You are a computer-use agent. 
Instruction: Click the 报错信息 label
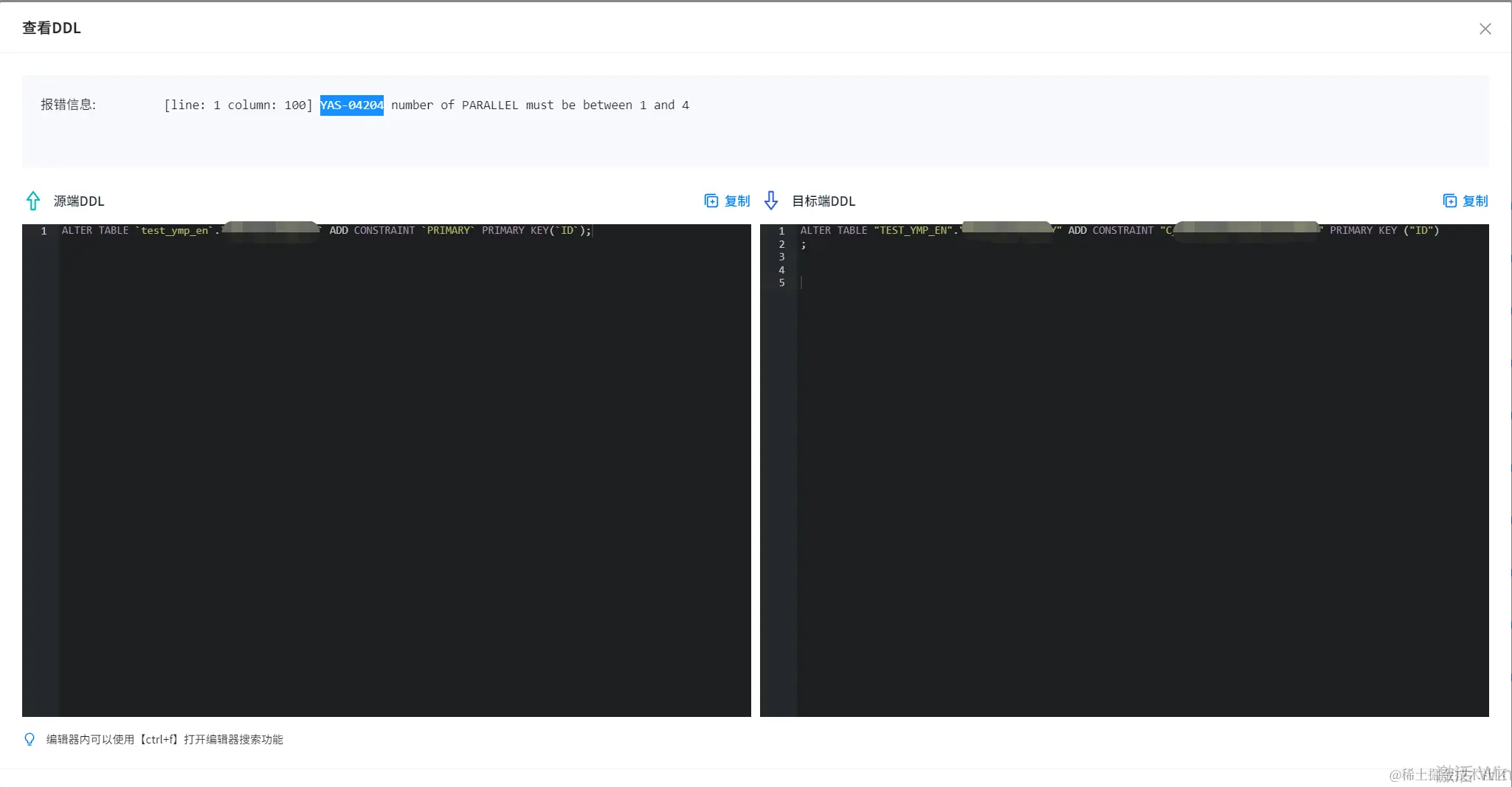68,105
